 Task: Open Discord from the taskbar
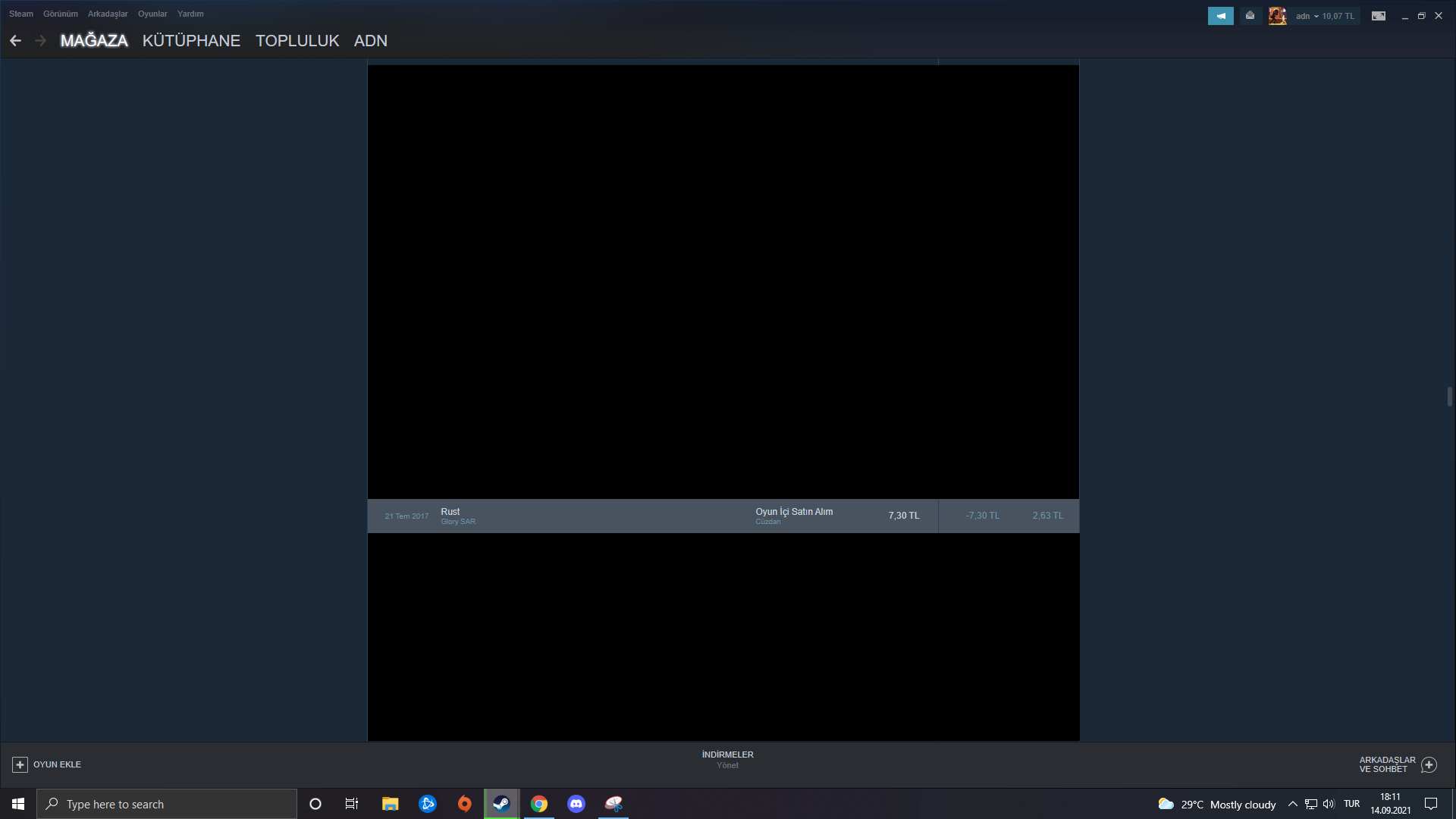pos(576,804)
